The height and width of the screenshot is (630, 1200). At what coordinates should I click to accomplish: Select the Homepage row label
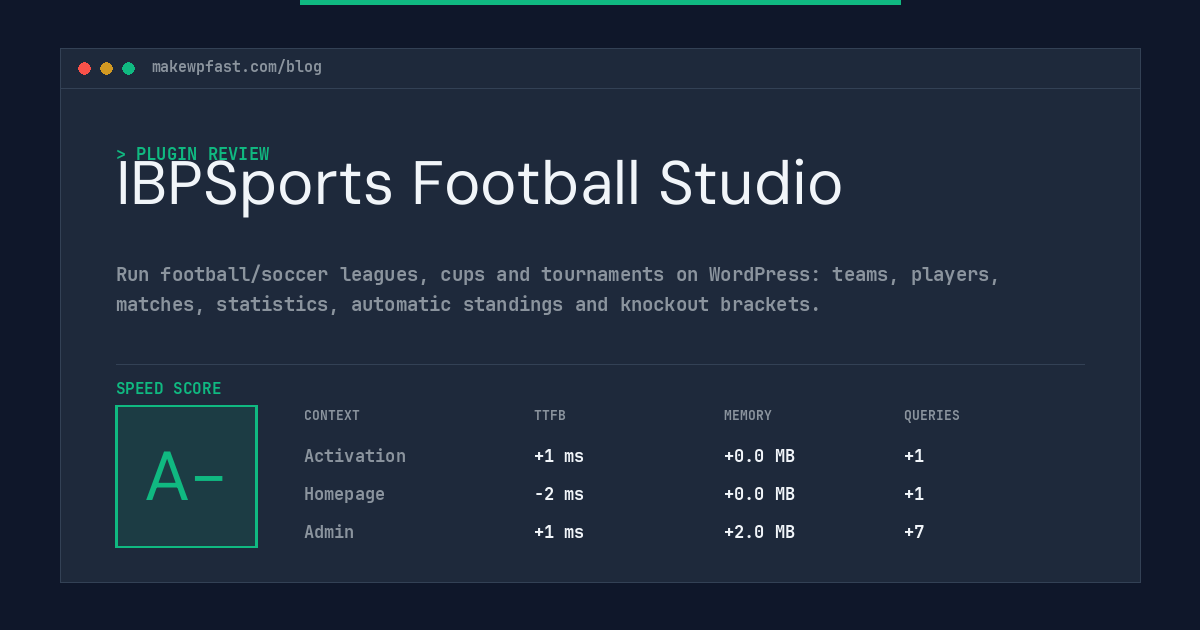(344, 494)
